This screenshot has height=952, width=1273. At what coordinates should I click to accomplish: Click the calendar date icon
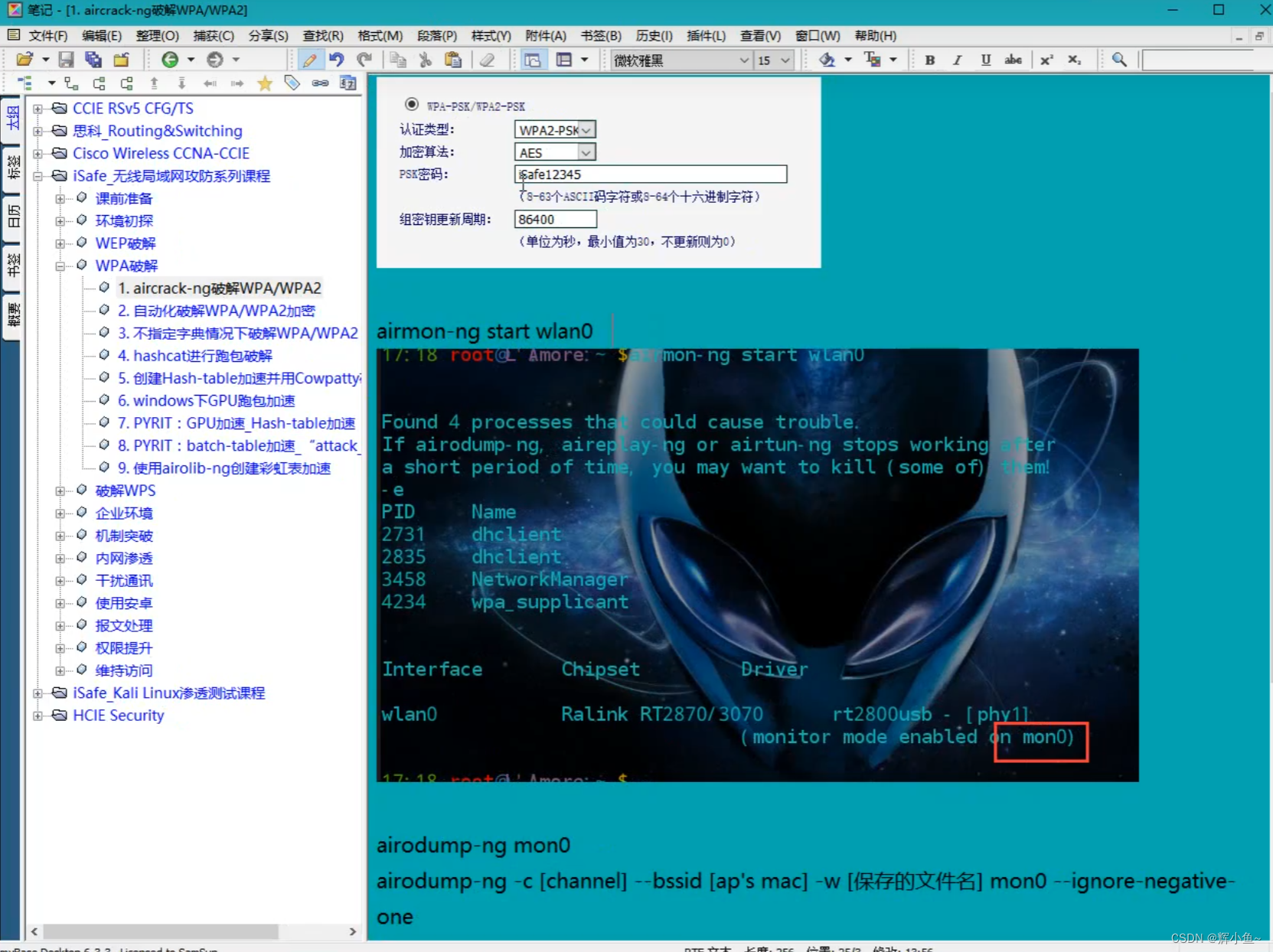348,83
